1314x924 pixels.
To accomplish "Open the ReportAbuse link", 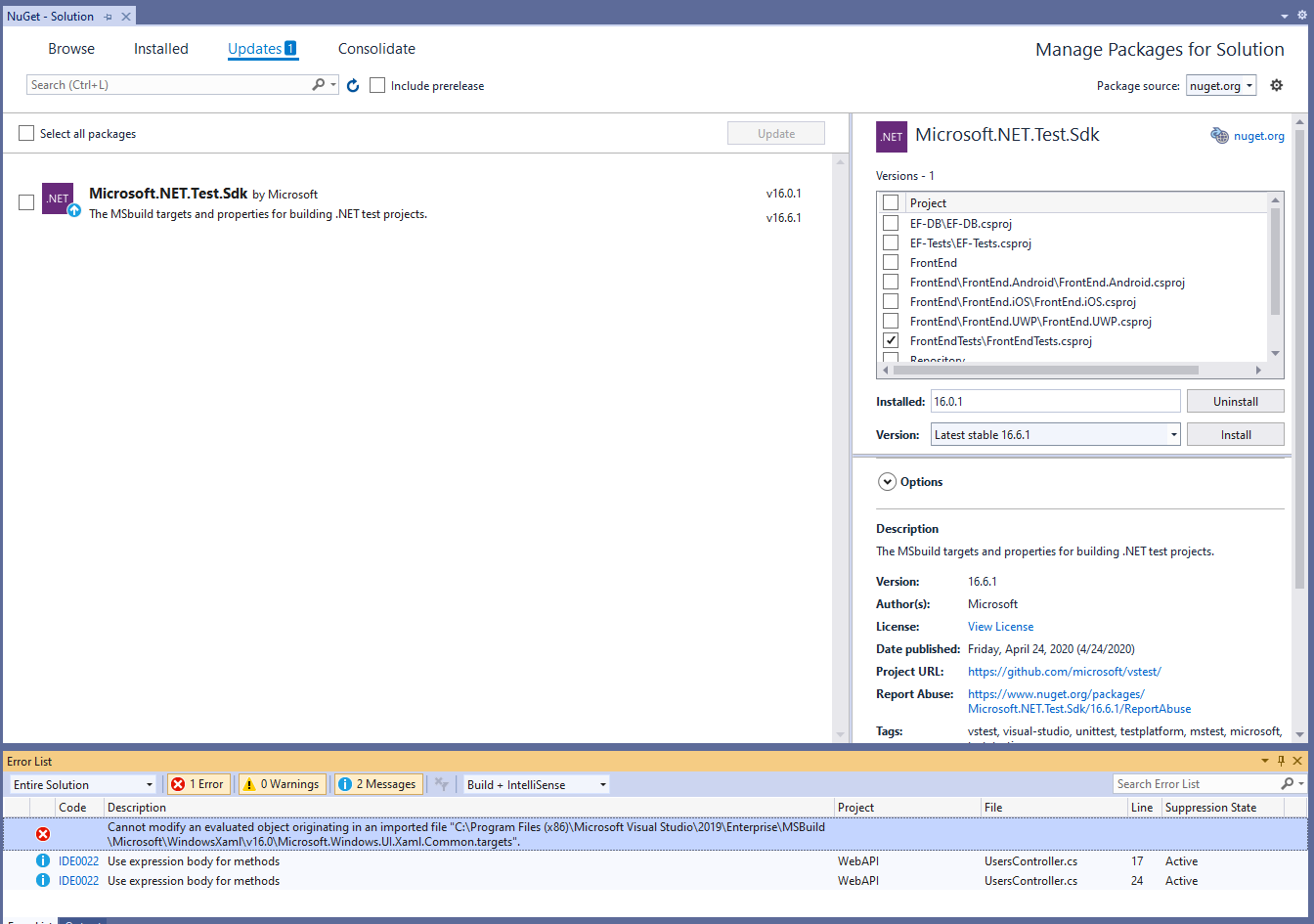I will tap(1079, 701).
